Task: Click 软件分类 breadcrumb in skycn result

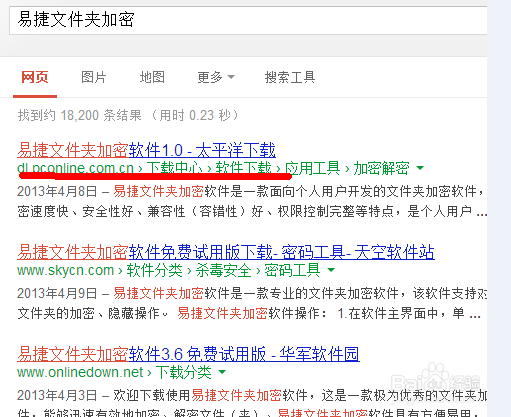Action: [x=154, y=270]
